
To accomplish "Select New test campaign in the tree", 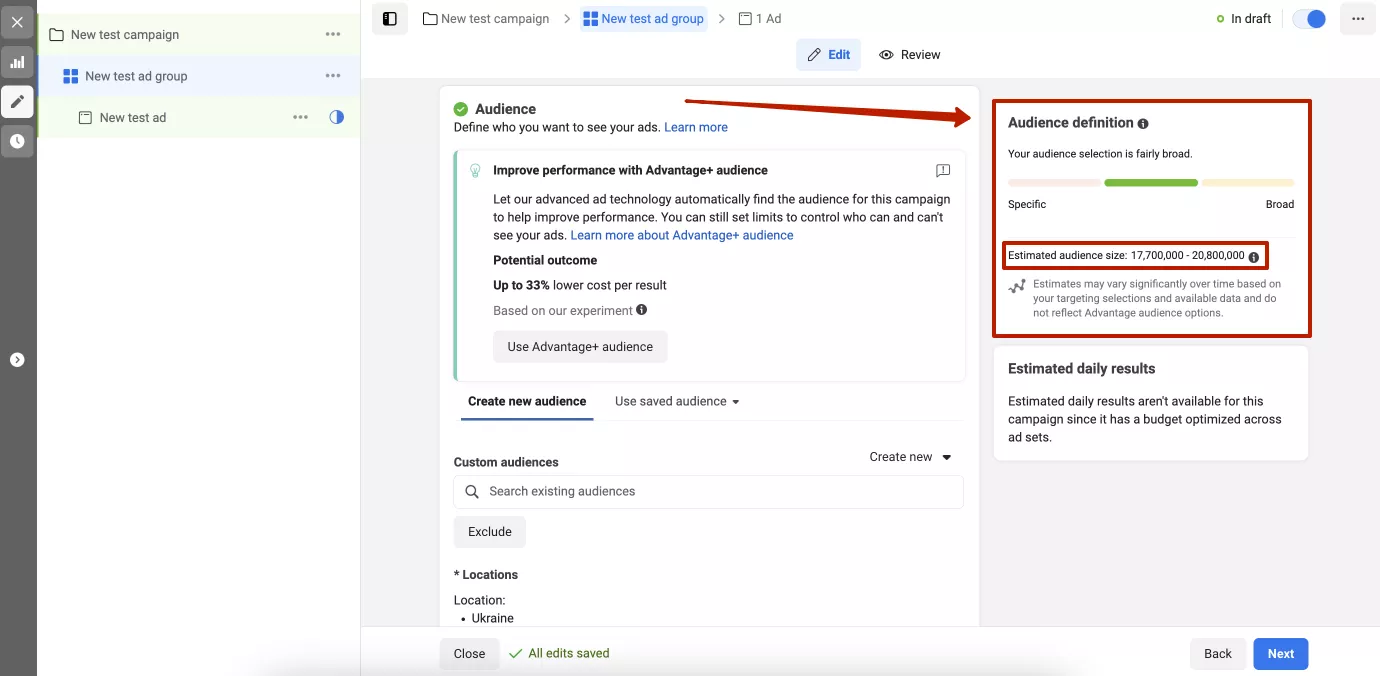I will coord(124,35).
